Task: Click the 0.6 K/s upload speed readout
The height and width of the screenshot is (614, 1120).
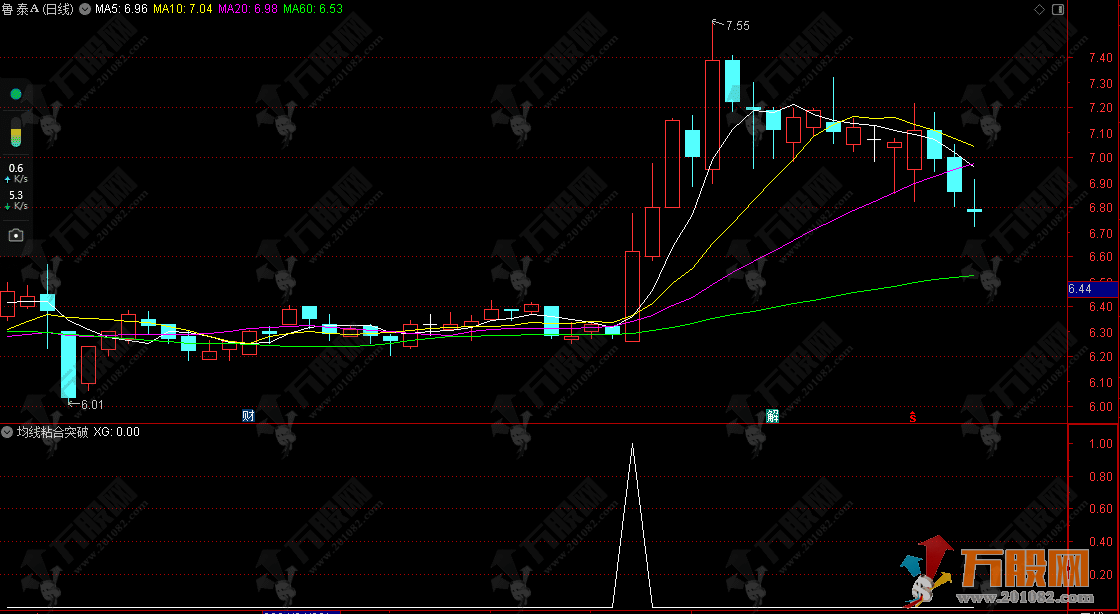Action: pos(16,173)
